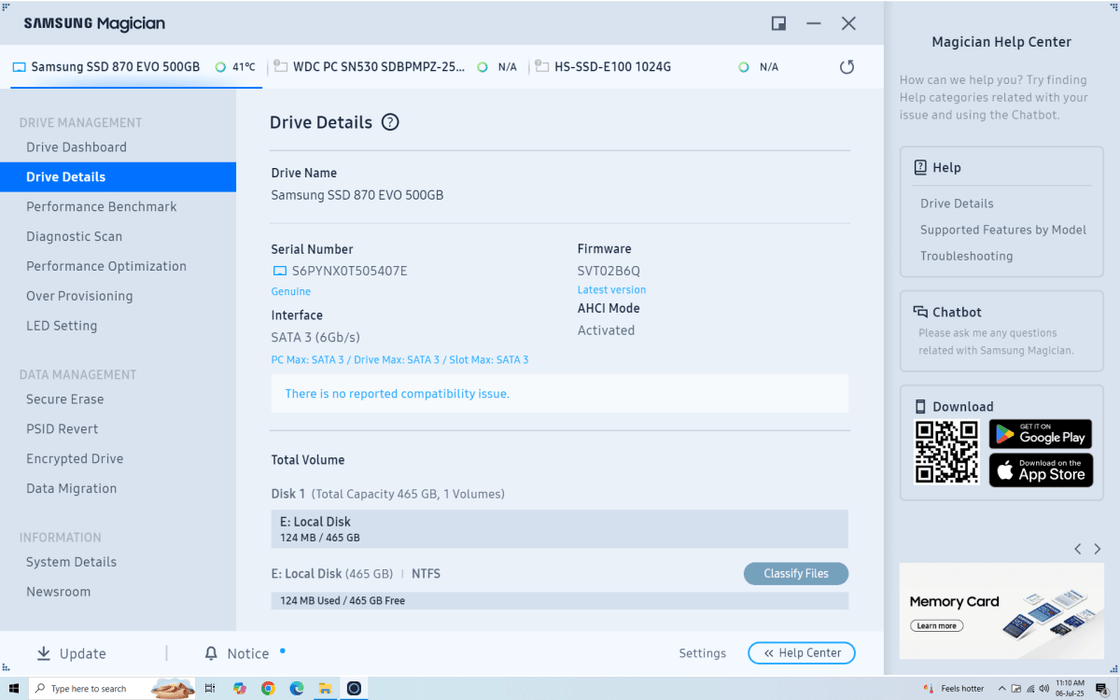The image size is (1120, 700).
Task: Click the Google Play badge
Action: 1040,434
